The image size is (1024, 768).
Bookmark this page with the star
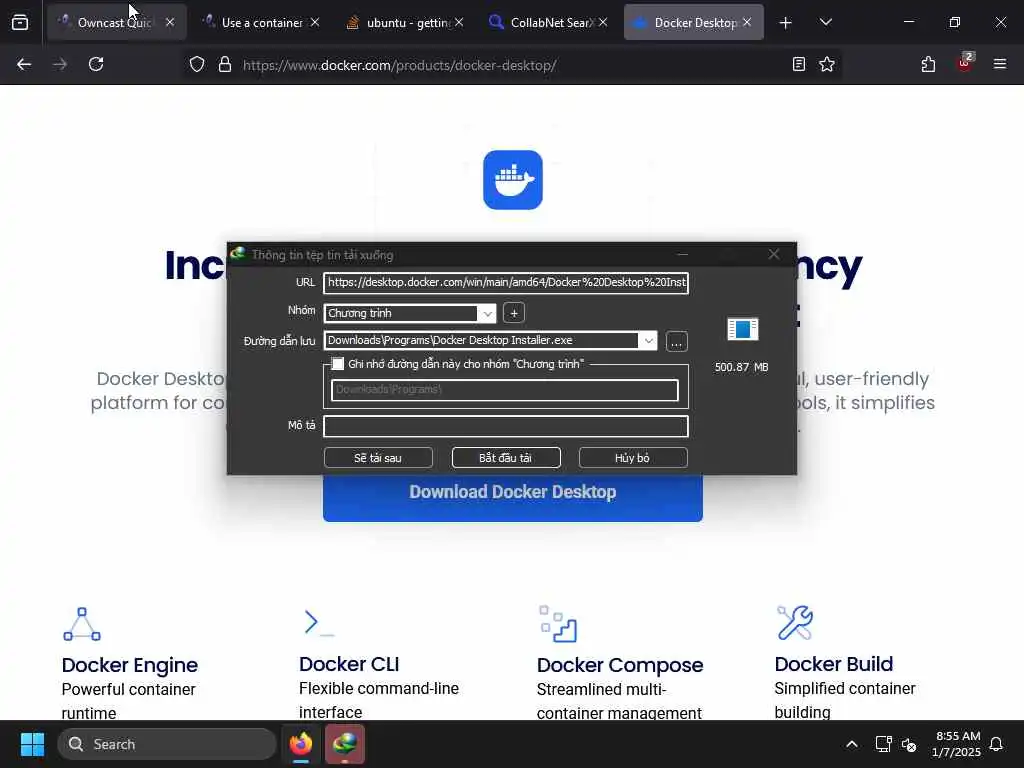pyautogui.click(x=827, y=64)
